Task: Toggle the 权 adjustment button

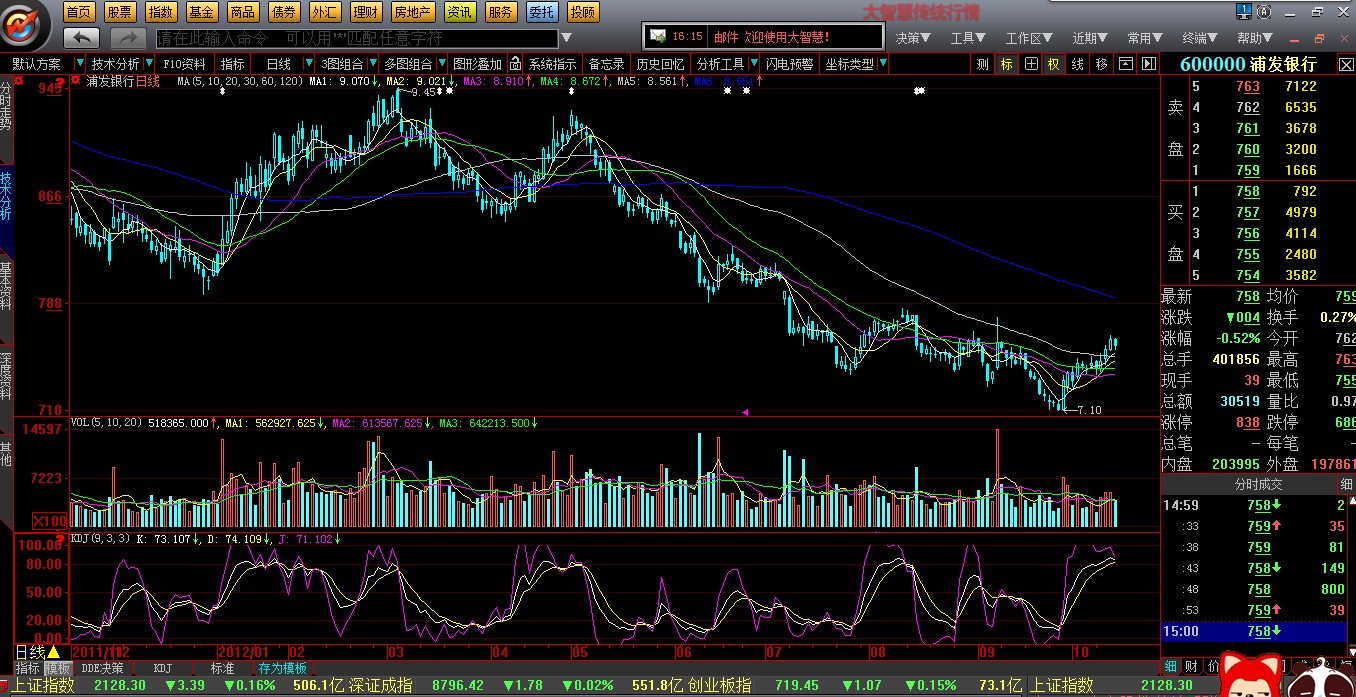Action: coord(1053,64)
